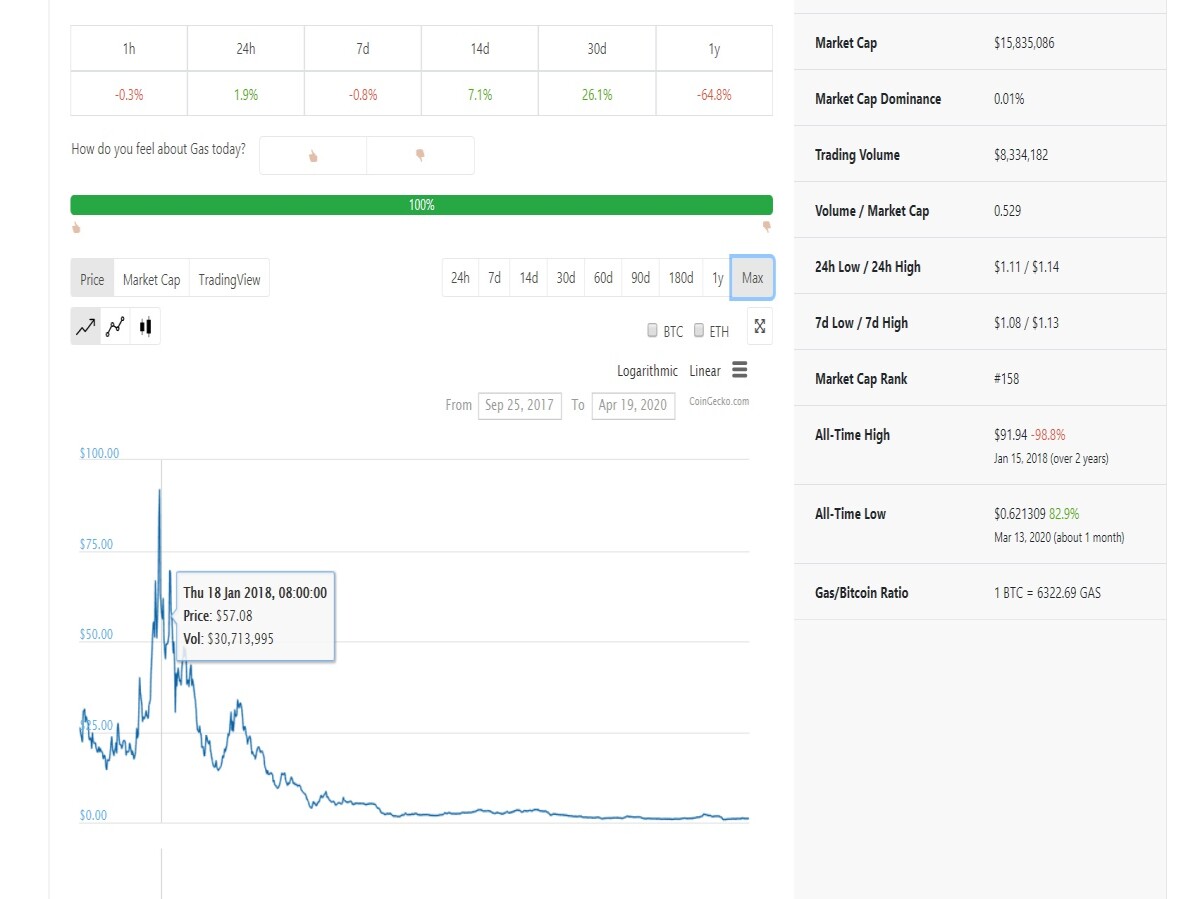Click the 24h change value 1.9%
This screenshot has width=1200, height=899.
246,95
